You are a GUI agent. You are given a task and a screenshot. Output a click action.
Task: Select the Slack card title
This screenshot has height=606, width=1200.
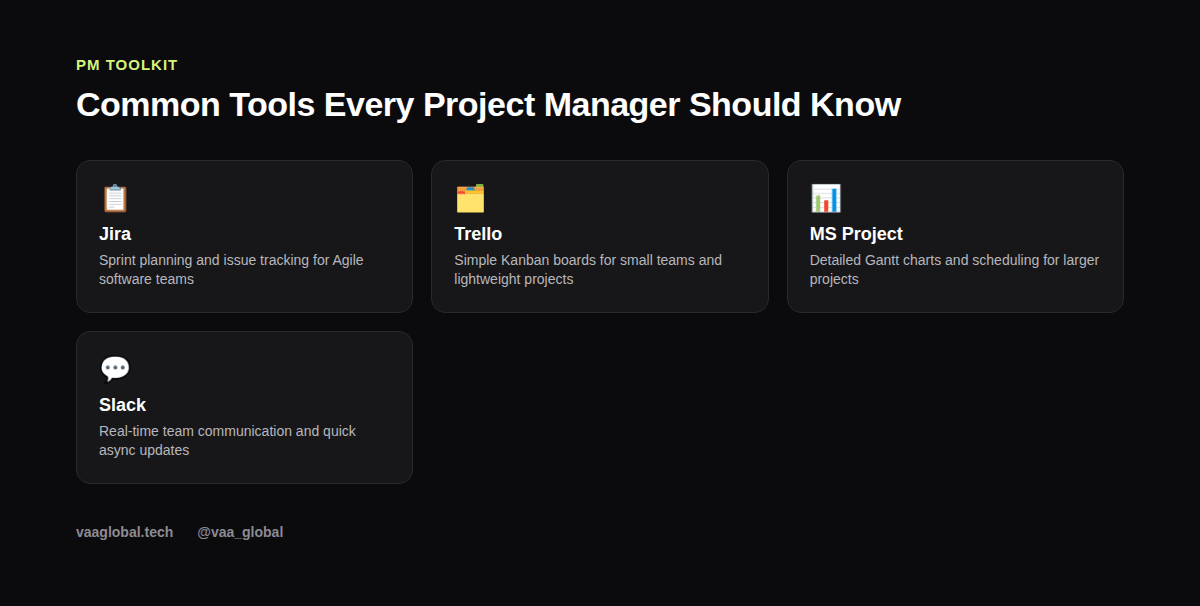[122, 405]
